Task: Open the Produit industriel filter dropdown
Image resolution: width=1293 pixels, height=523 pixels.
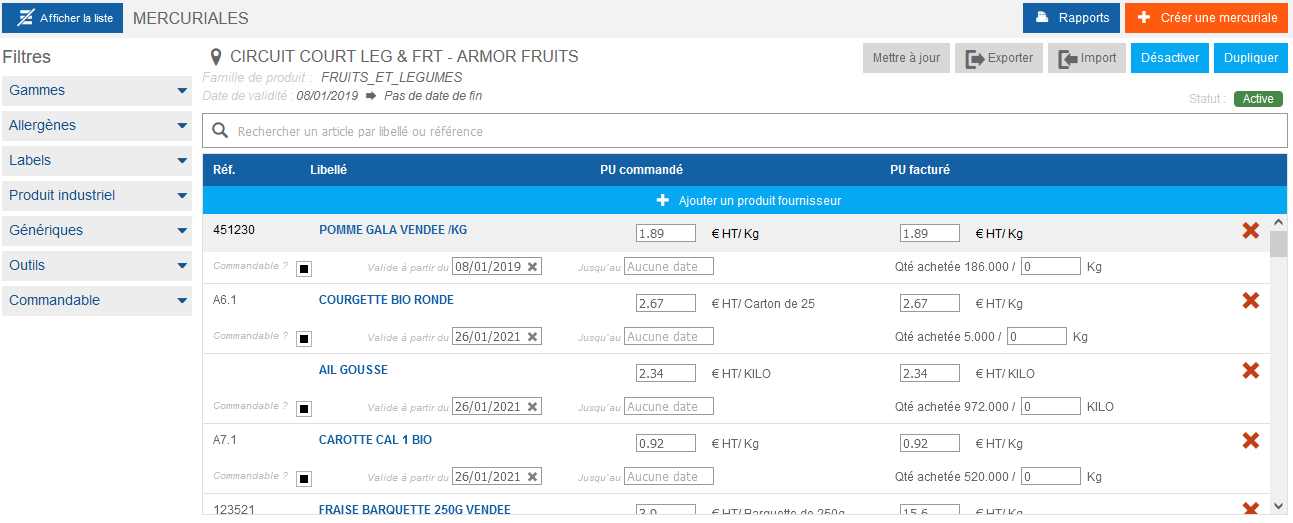Action: tap(97, 196)
